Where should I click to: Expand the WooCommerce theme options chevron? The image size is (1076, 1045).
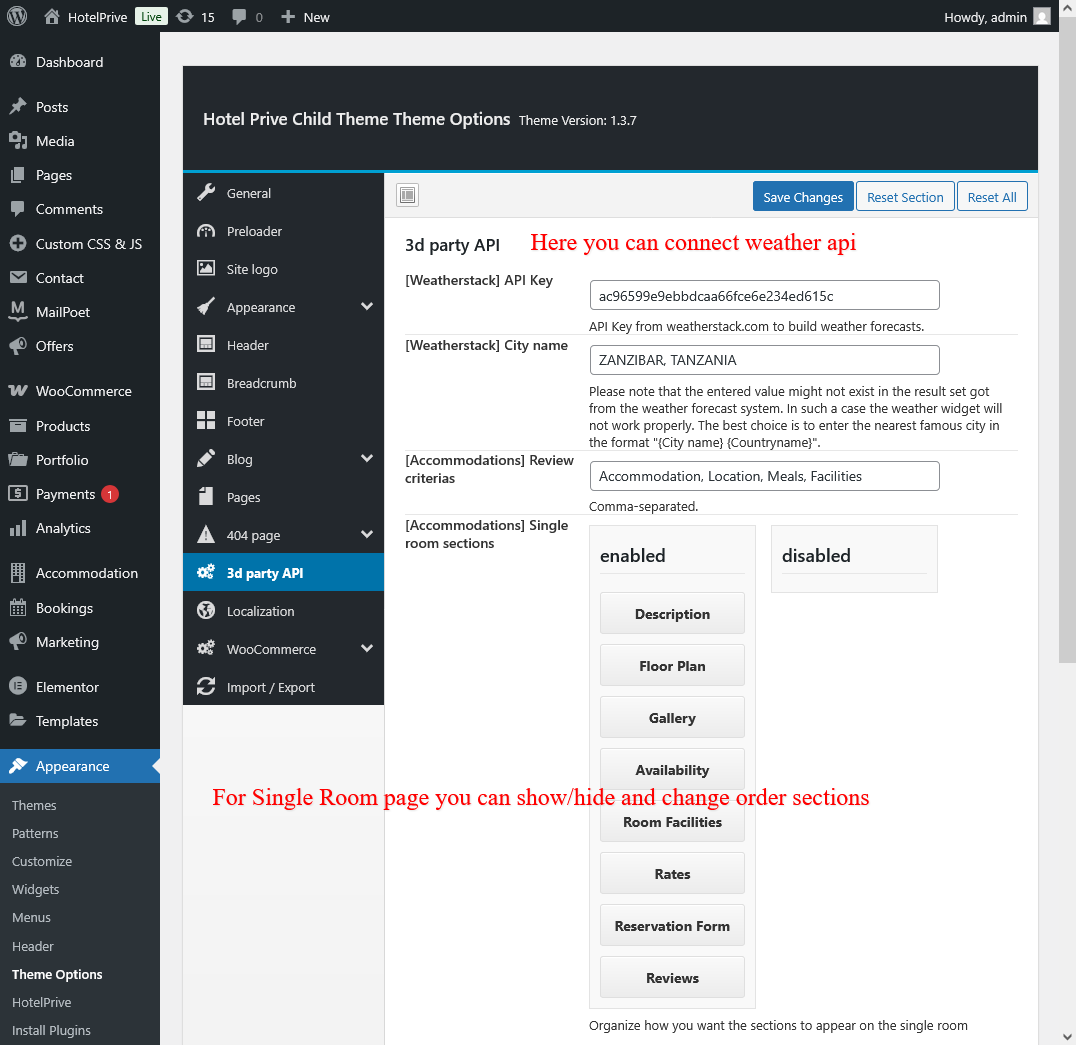click(366, 649)
